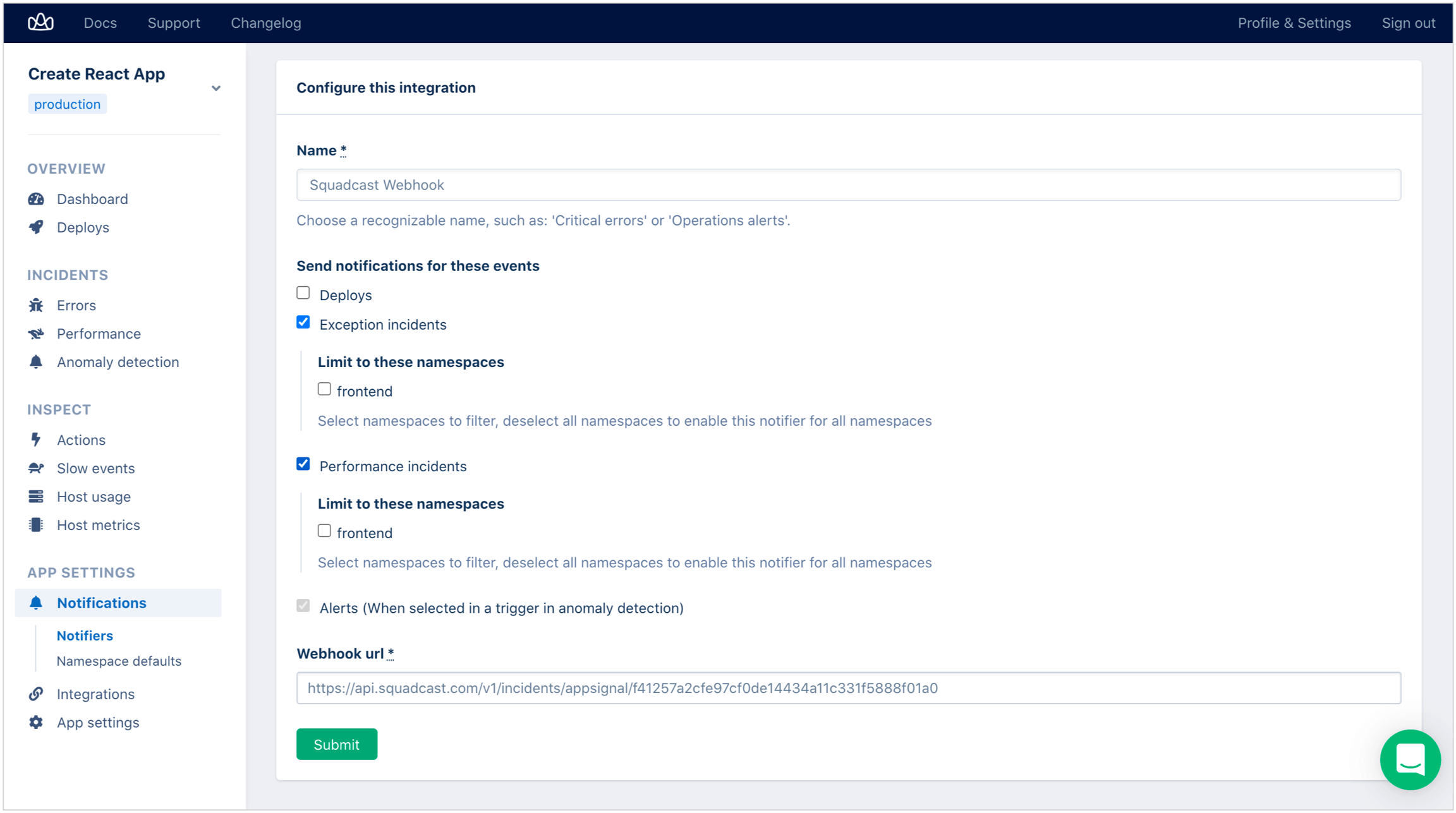Select Notifications in App Settings
This screenshot has height=813, width=1456.
118,603
